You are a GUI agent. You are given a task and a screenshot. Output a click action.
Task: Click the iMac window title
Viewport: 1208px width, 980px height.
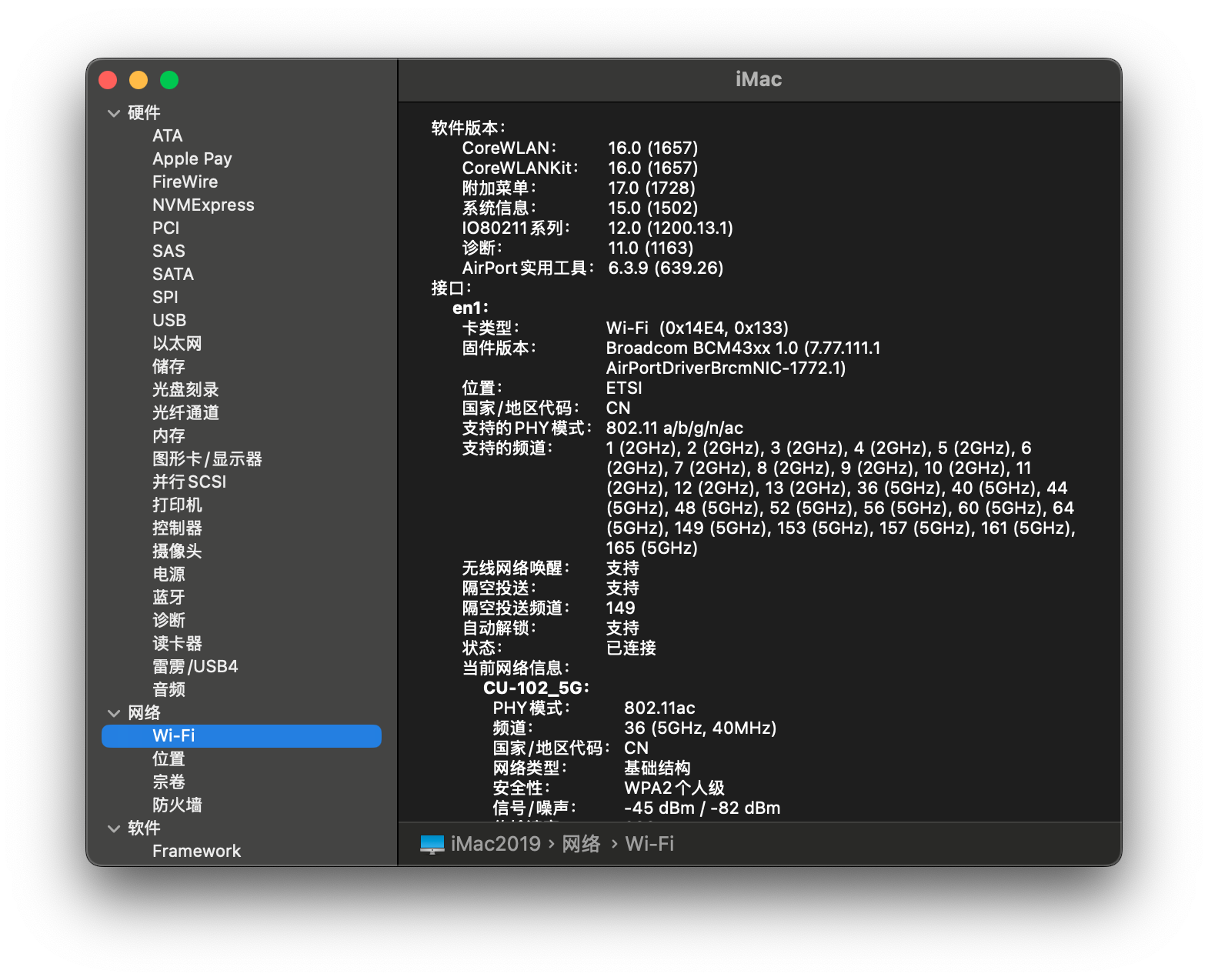759,80
